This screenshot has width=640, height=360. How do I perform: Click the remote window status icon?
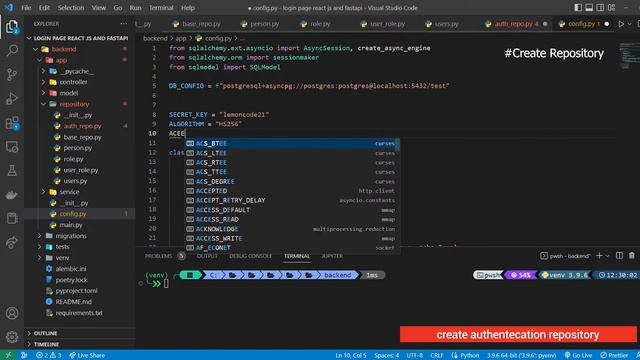tap(8, 355)
